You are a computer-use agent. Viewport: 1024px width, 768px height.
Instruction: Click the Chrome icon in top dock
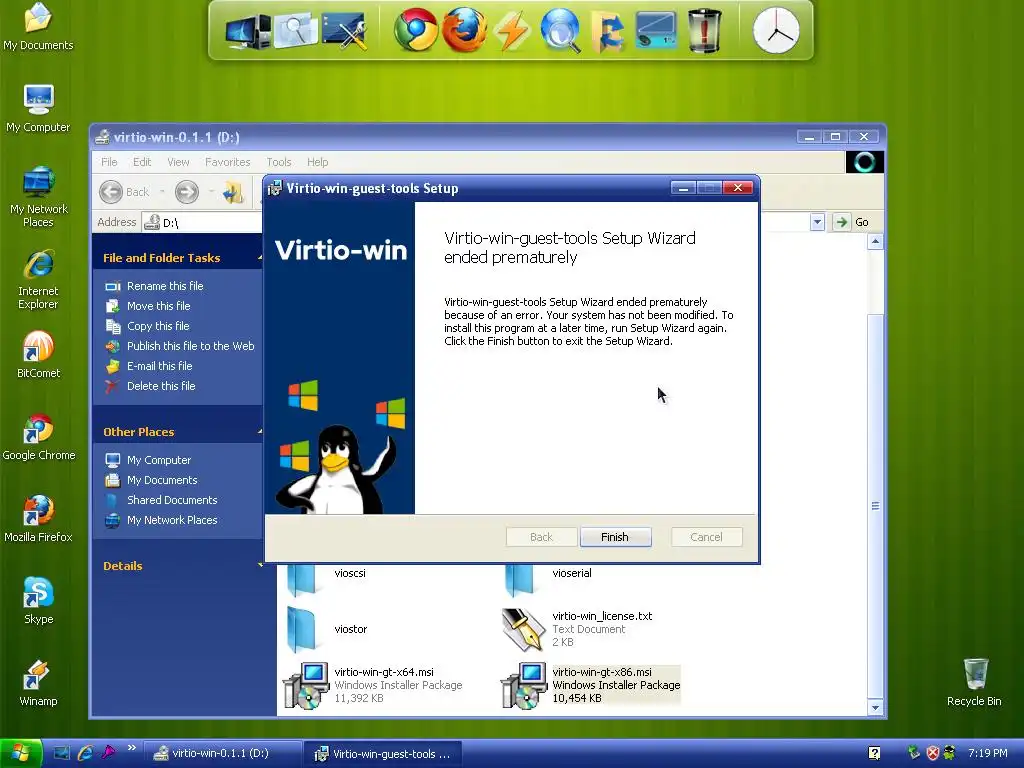(x=415, y=30)
